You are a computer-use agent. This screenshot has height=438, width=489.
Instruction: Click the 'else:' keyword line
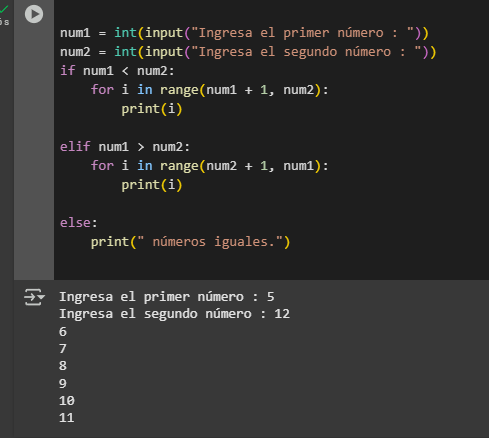pyautogui.click(x=79, y=223)
